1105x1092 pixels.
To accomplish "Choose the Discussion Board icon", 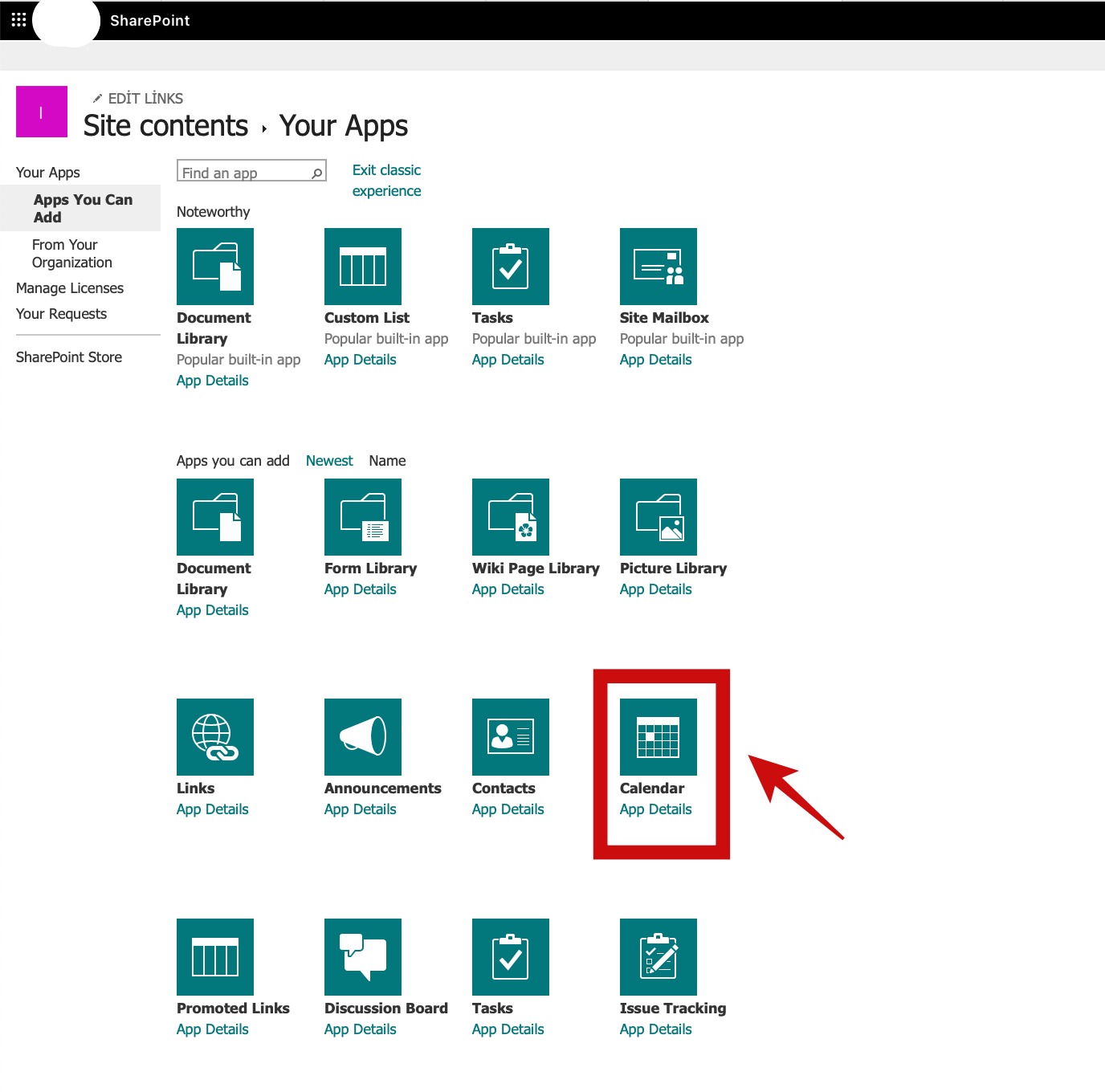I will pos(362,957).
